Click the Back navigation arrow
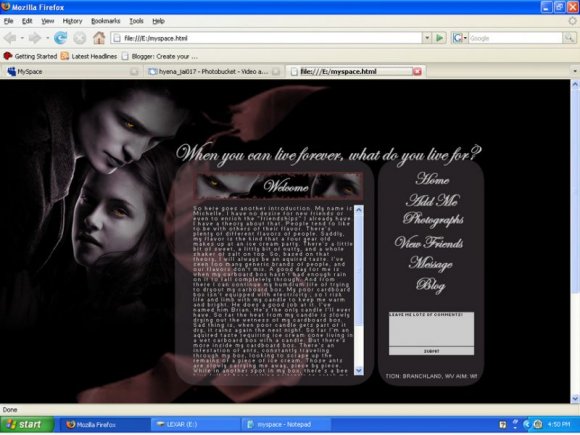The image size is (580, 435). (10, 38)
